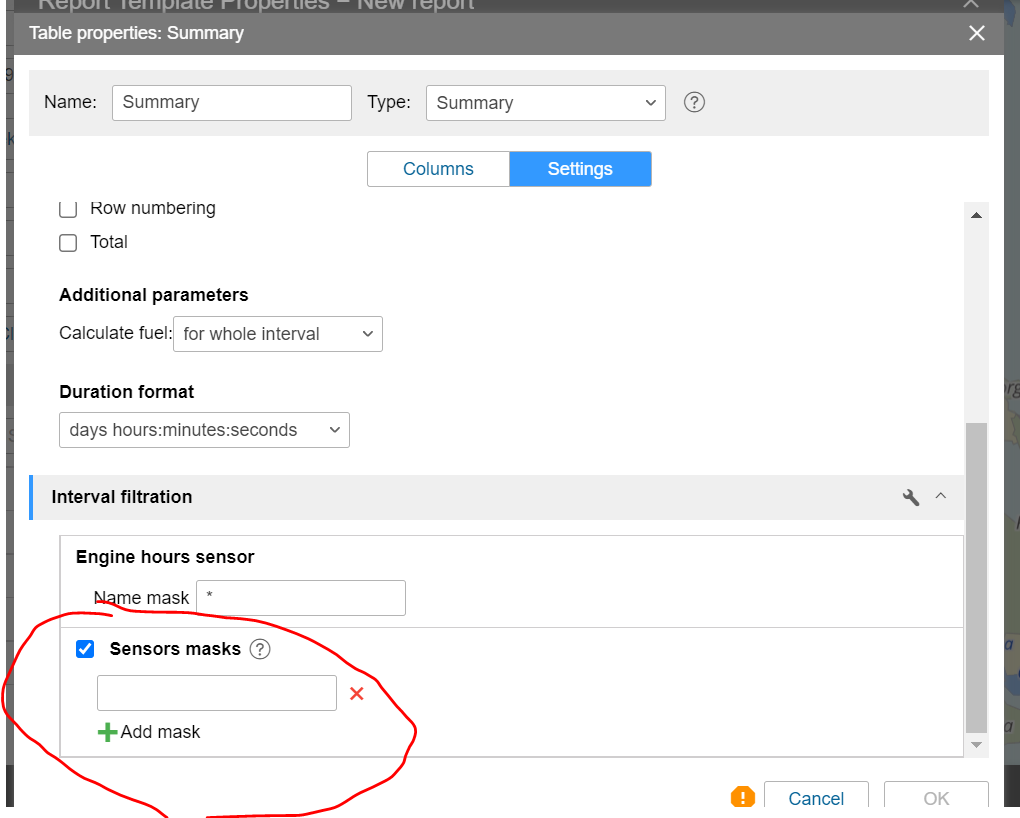Viewport: 1020px width, 818px height.
Task: Close the Table properties dialog
Action: pos(977,33)
